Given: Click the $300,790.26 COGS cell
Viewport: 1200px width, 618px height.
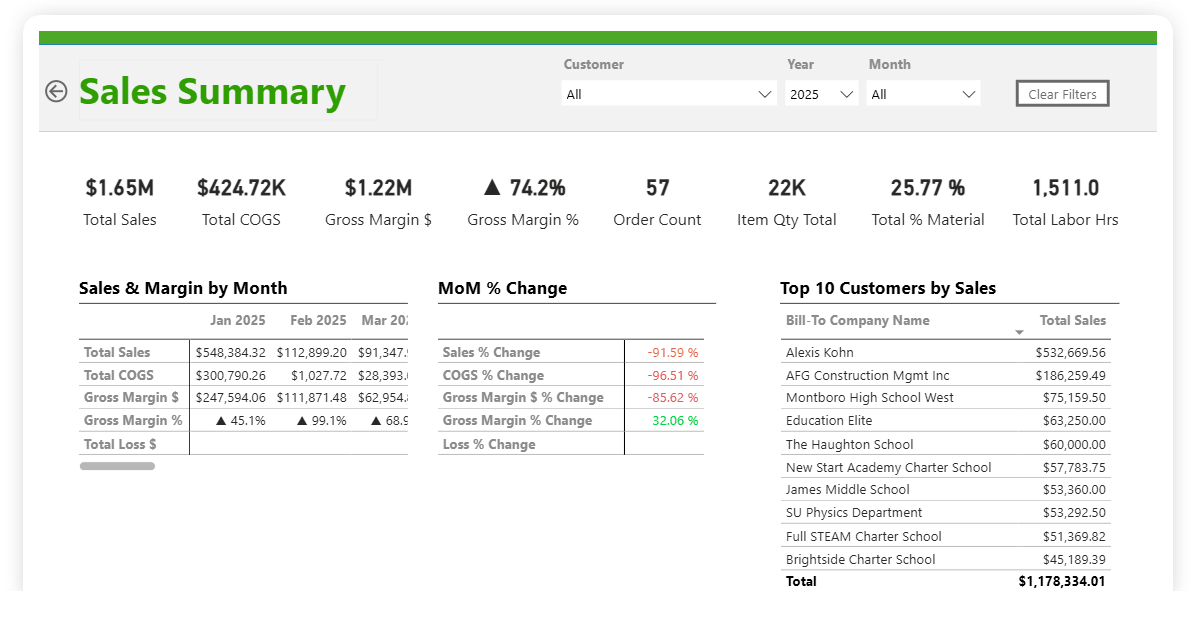Looking at the screenshot, I should pos(231,375).
